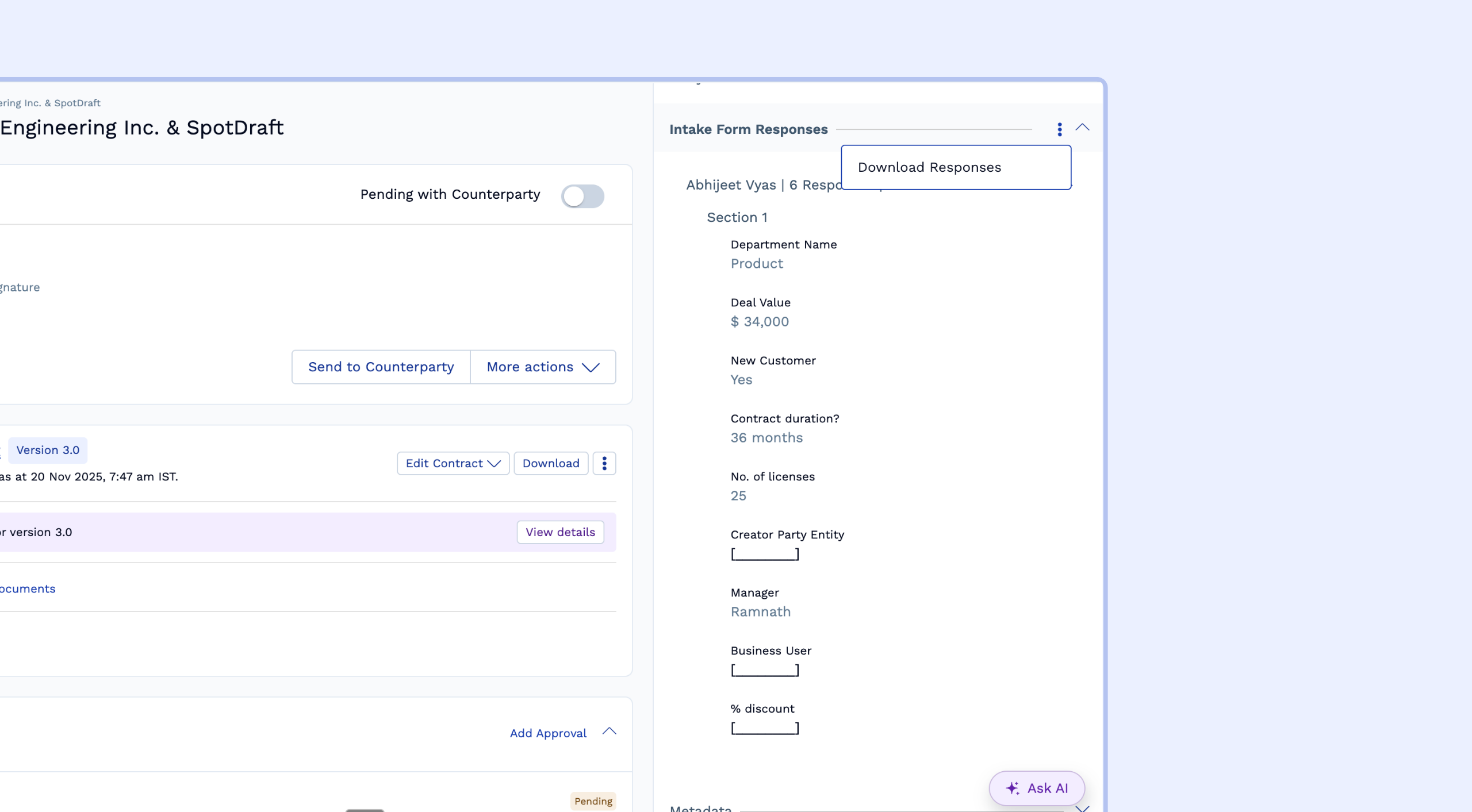This screenshot has width=1472, height=812.
Task: Collapse the Intake Form Responses section
Action: coord(1082,128)
